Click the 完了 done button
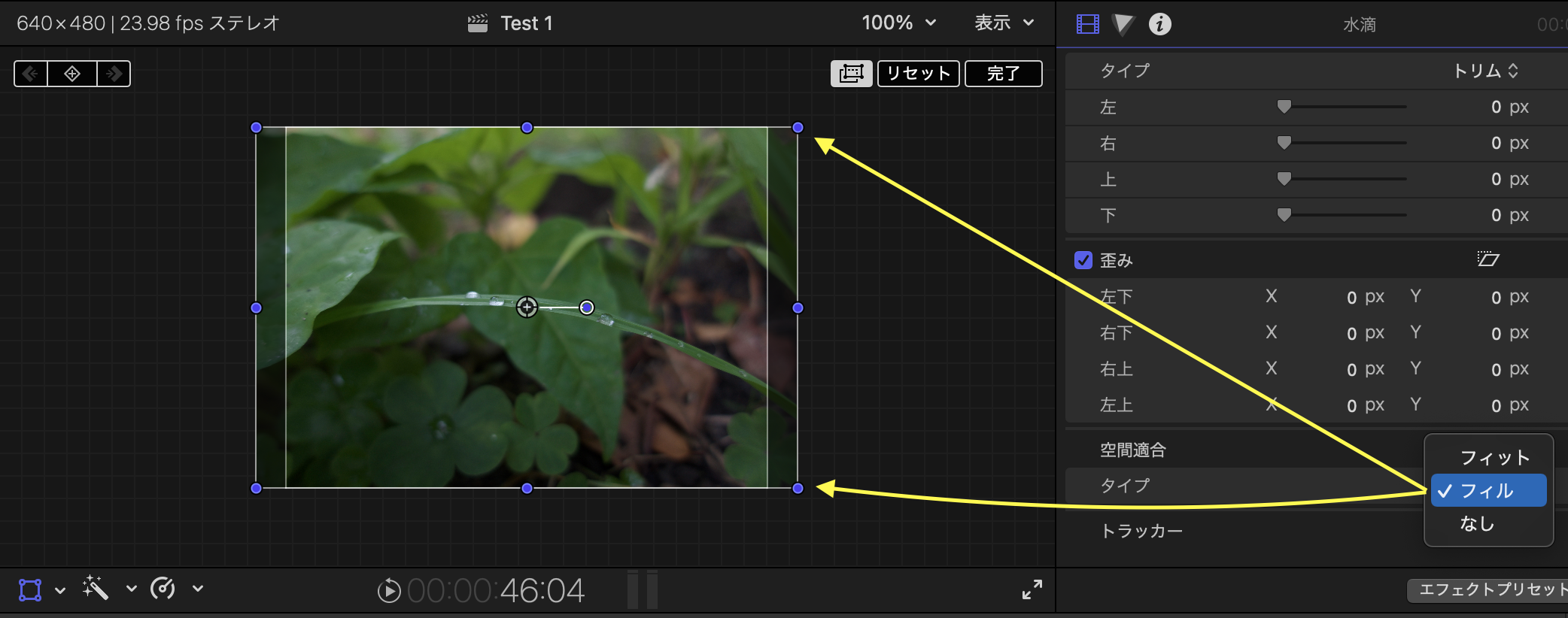This screenshot has width=1568, height=618. (x=1003, y=74)
